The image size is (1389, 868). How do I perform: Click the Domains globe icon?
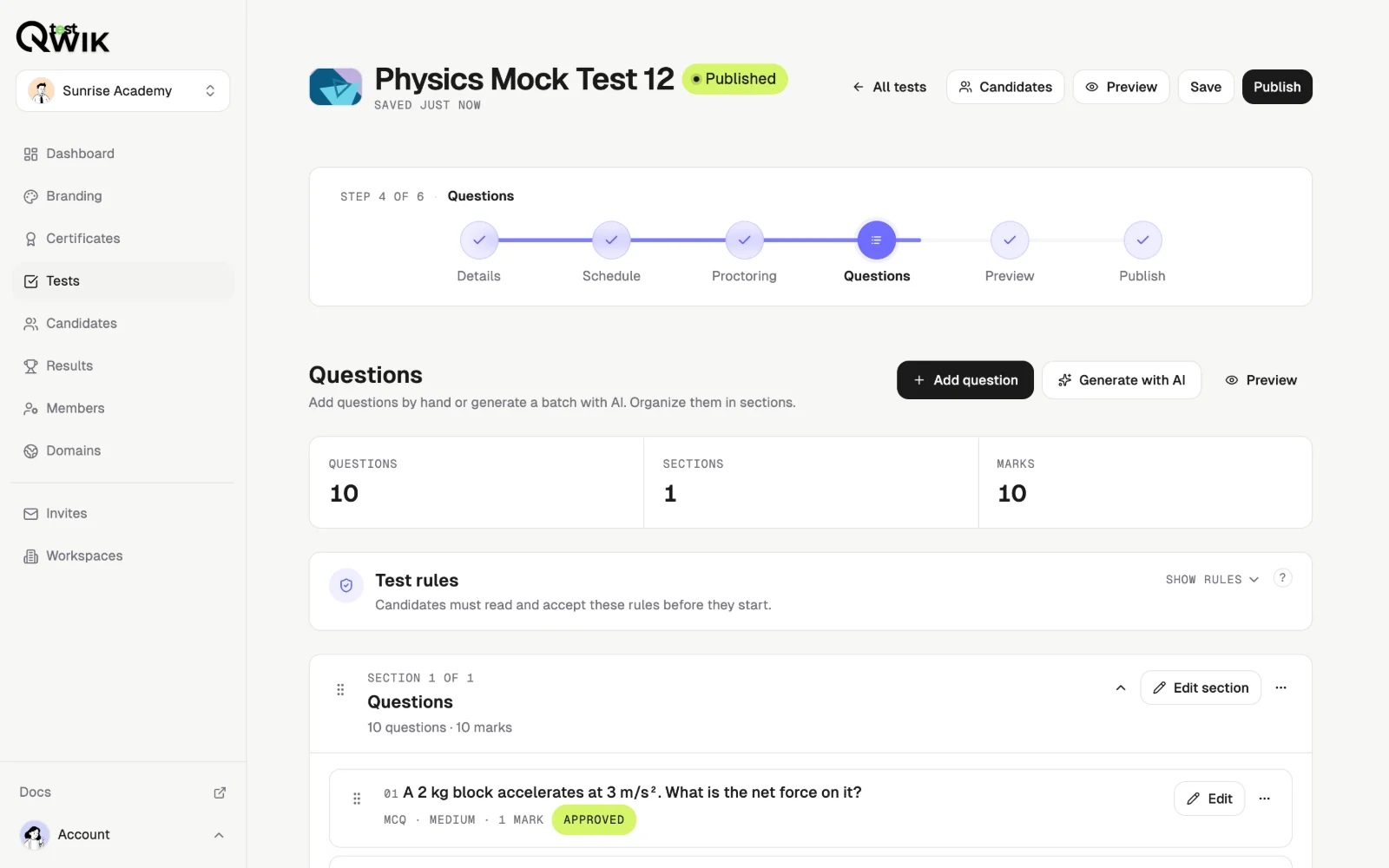30,451
